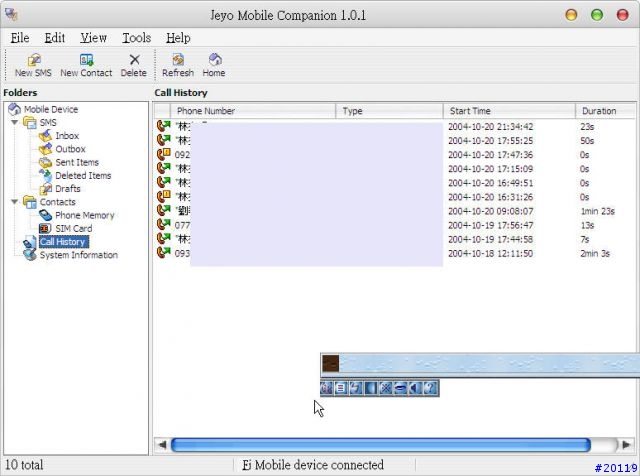
Task: Click missed call icon for 17:47:36 row
Action: (164, 154)
